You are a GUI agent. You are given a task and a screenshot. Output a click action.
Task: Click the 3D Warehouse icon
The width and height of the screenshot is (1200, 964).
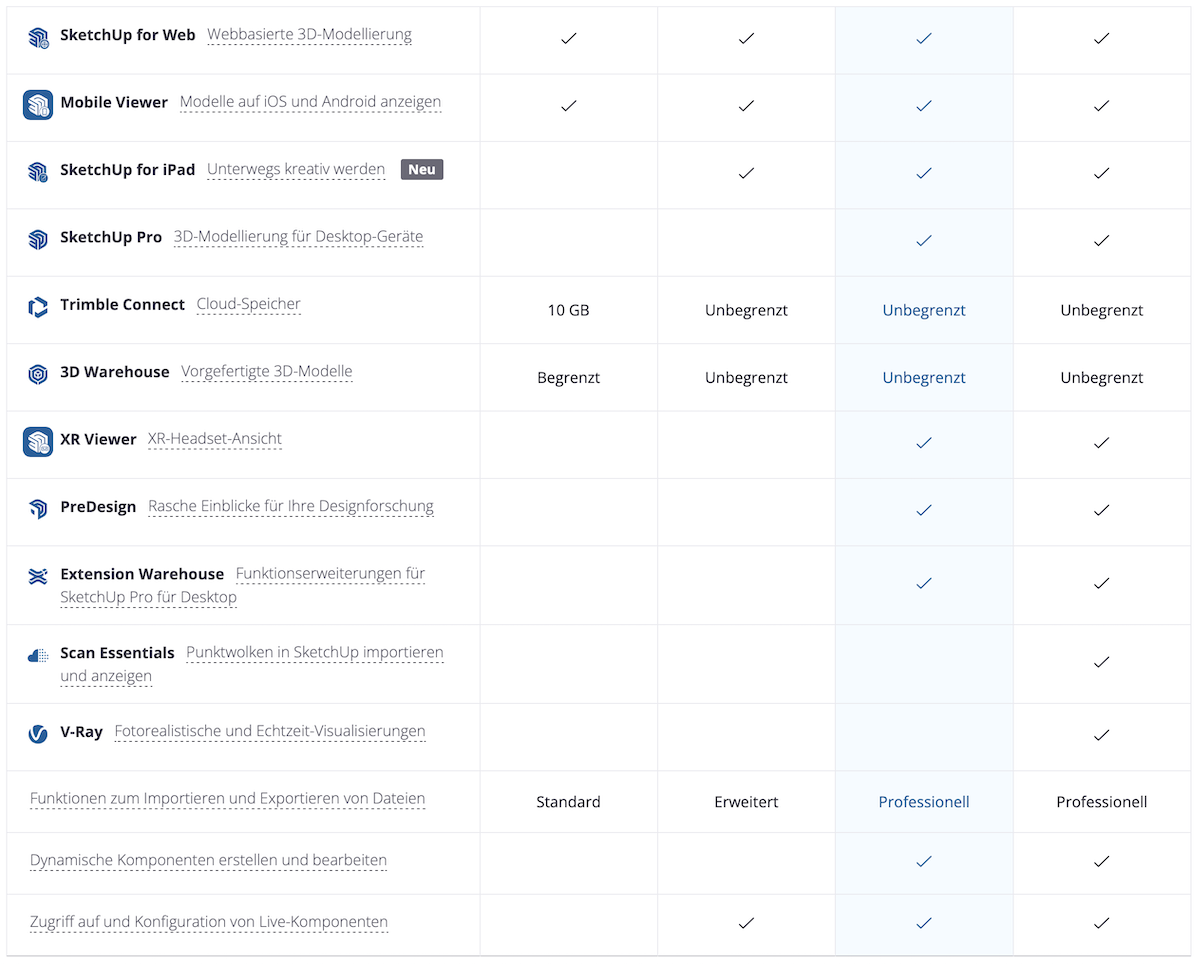pos(38,374)
